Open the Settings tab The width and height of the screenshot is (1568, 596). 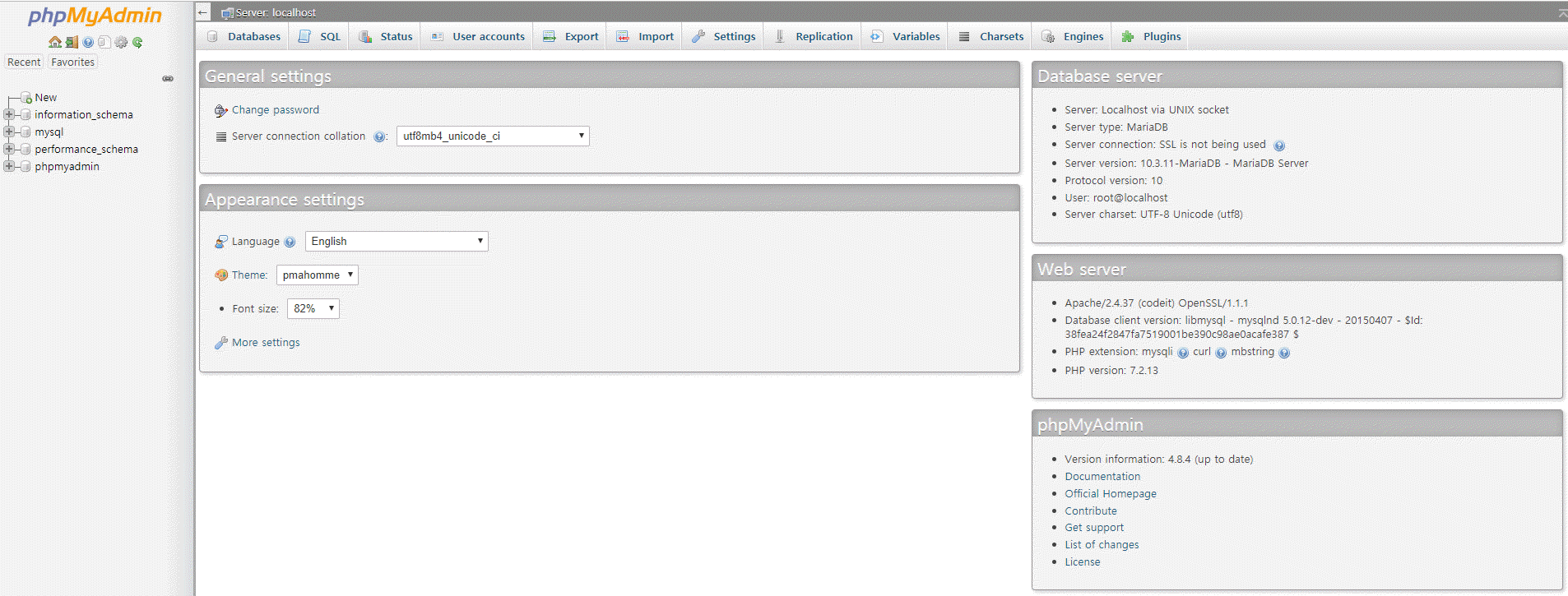pos(724,37)
